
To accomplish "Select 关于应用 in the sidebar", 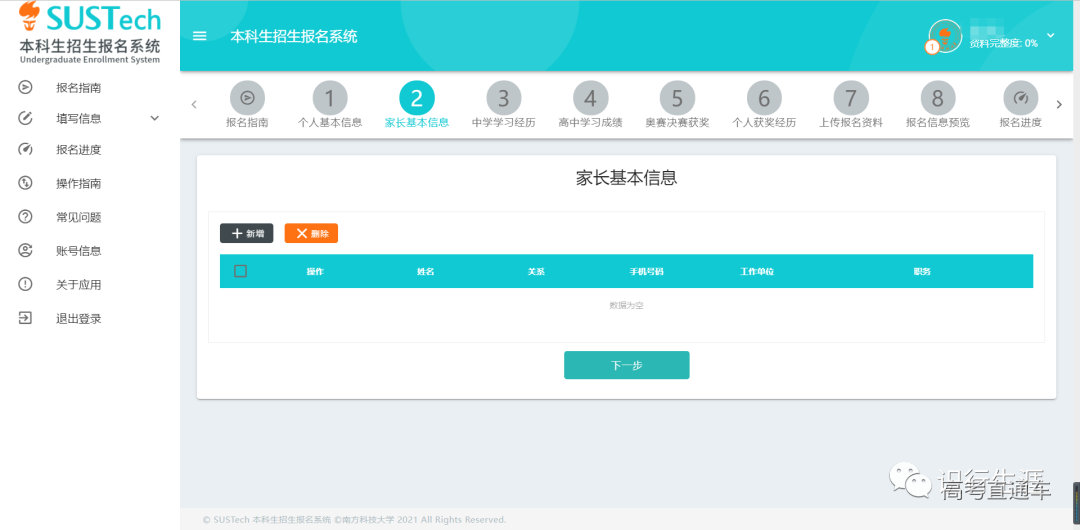I will tap(79, 285).
